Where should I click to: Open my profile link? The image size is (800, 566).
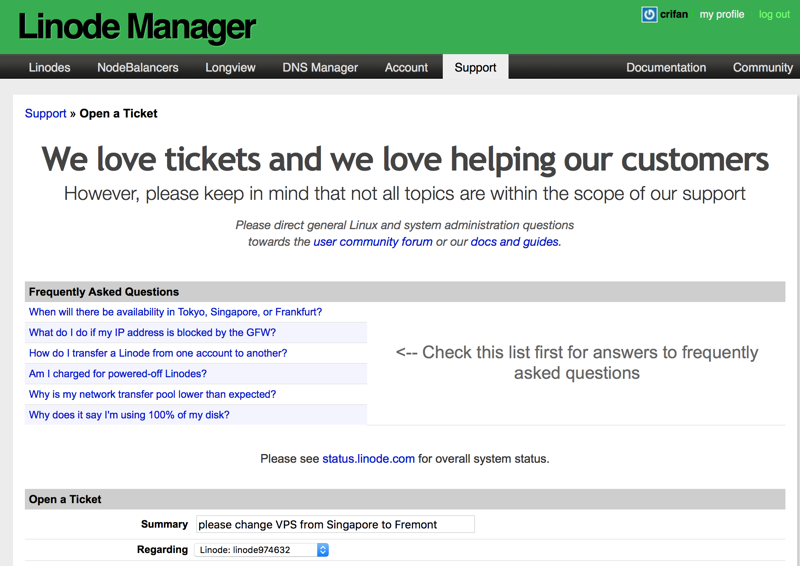pos(721,14)
